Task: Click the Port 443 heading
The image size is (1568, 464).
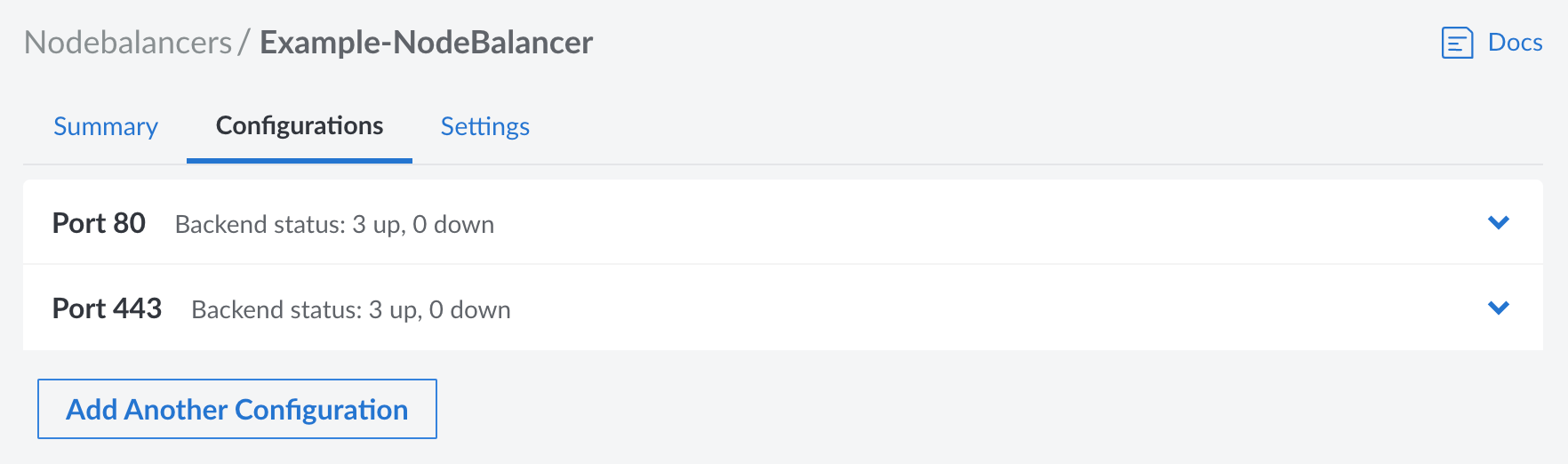Action: click(107, 308)
